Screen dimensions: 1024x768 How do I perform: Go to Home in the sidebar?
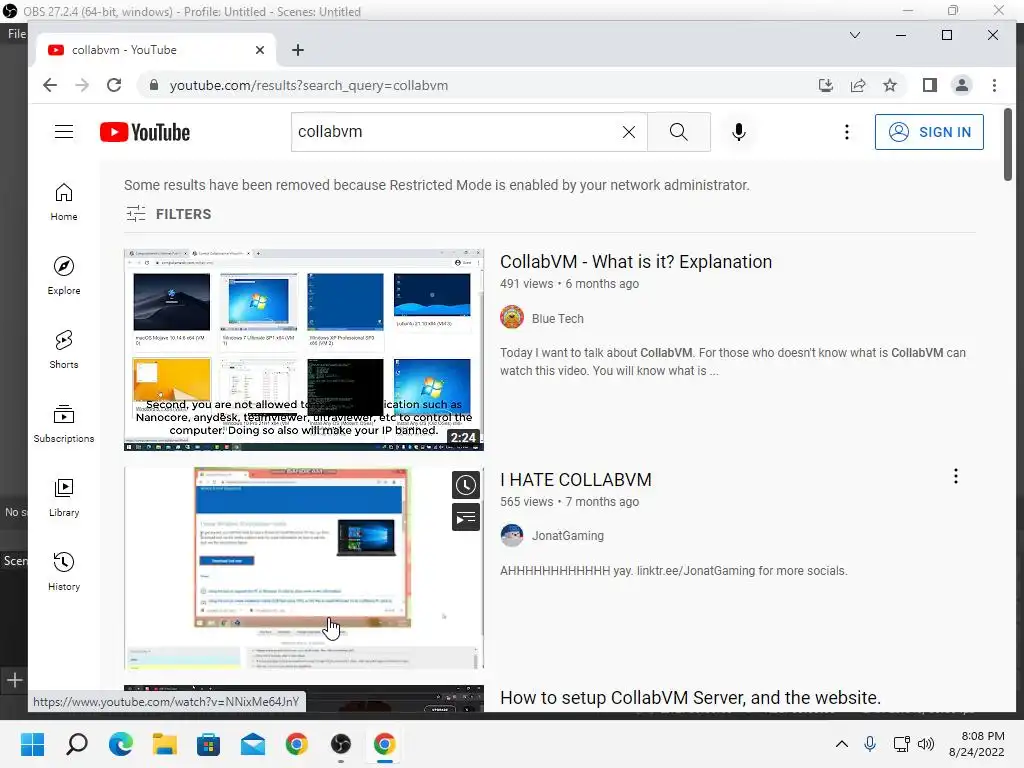[x=64, y=202]
